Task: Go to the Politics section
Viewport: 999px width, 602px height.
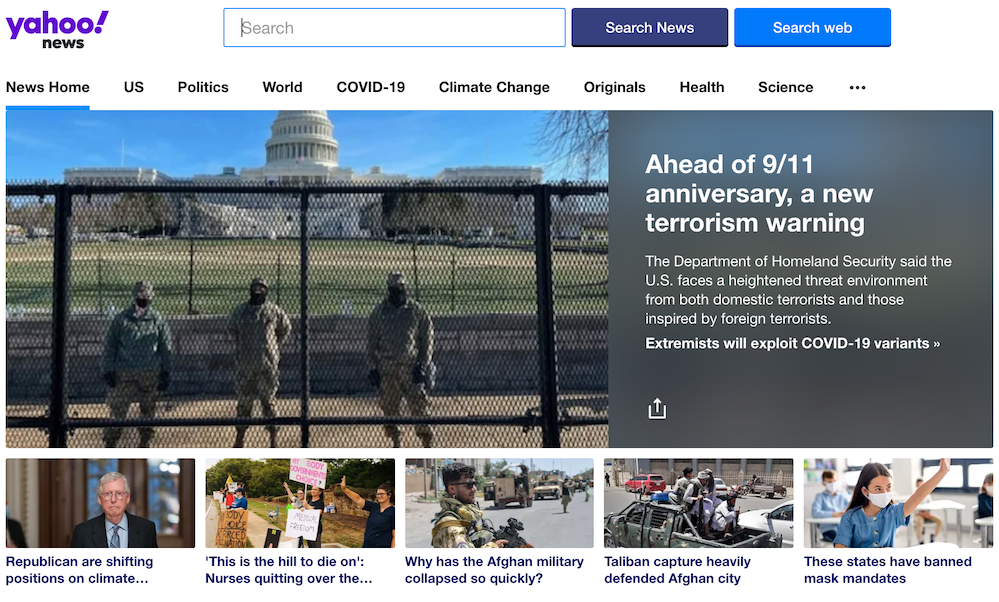Action: tap(203, 88)
